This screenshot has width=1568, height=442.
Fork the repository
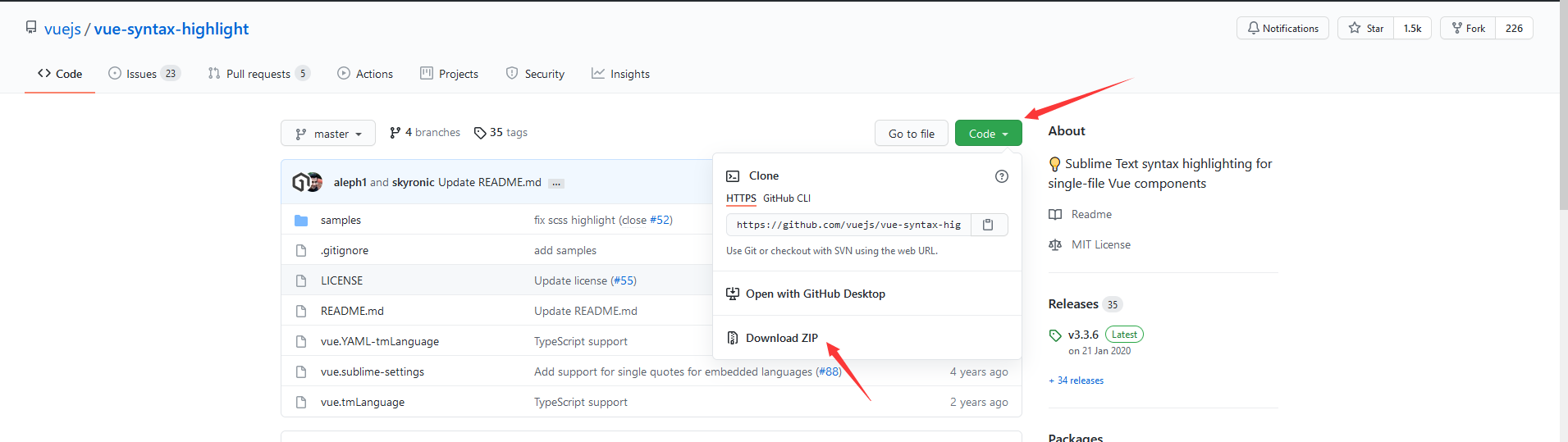1468,28
